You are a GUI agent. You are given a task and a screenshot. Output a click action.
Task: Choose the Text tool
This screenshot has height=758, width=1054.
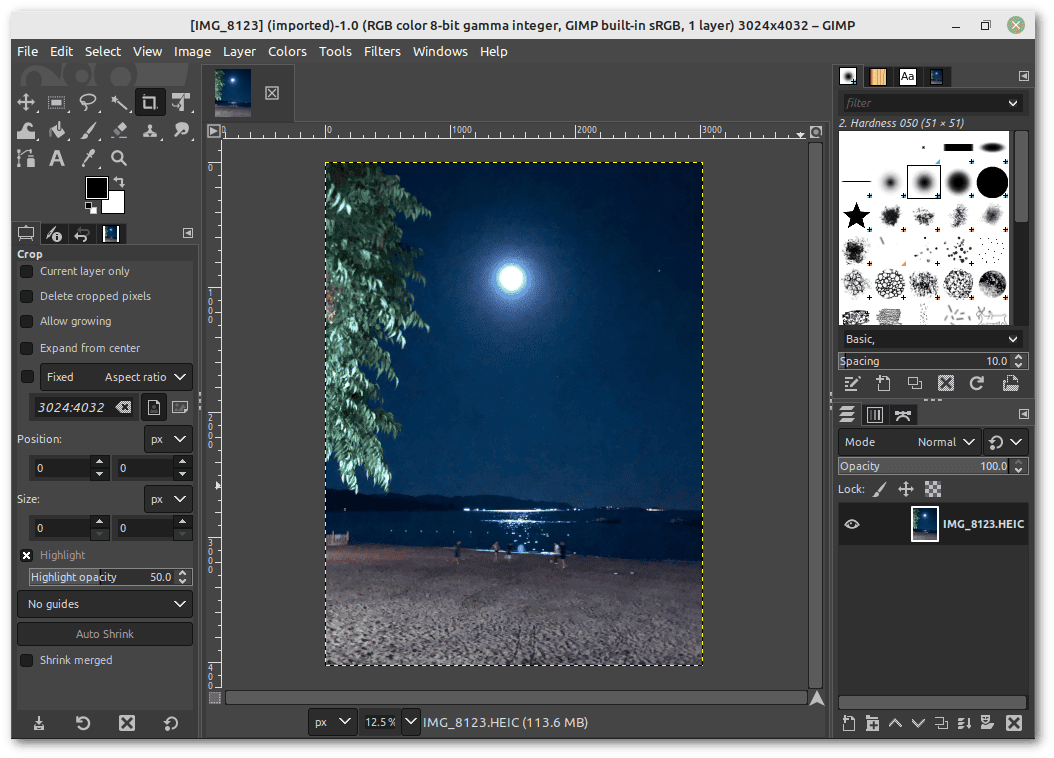pyautogui.click(x=57, y=158)
